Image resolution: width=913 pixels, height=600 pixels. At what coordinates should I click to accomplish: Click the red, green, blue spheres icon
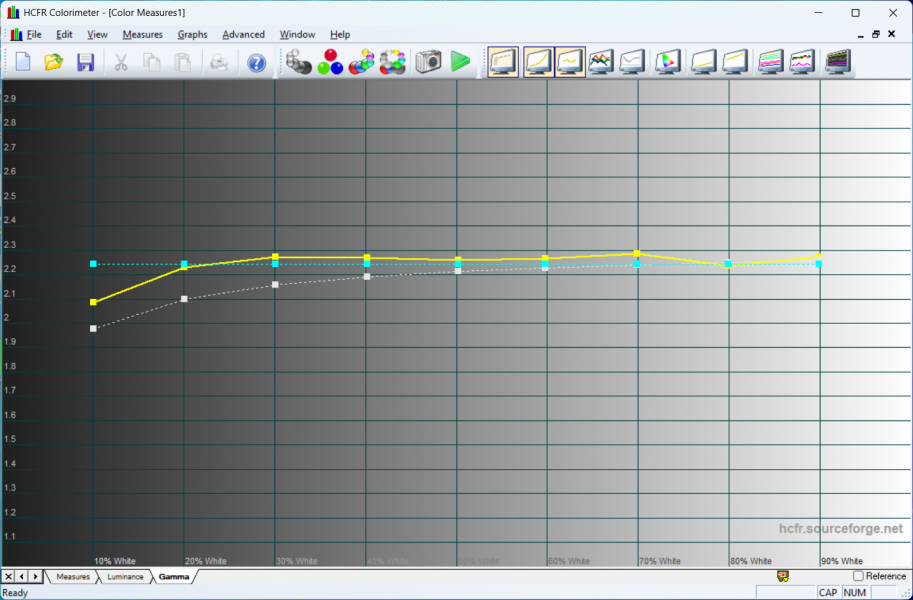330,62
